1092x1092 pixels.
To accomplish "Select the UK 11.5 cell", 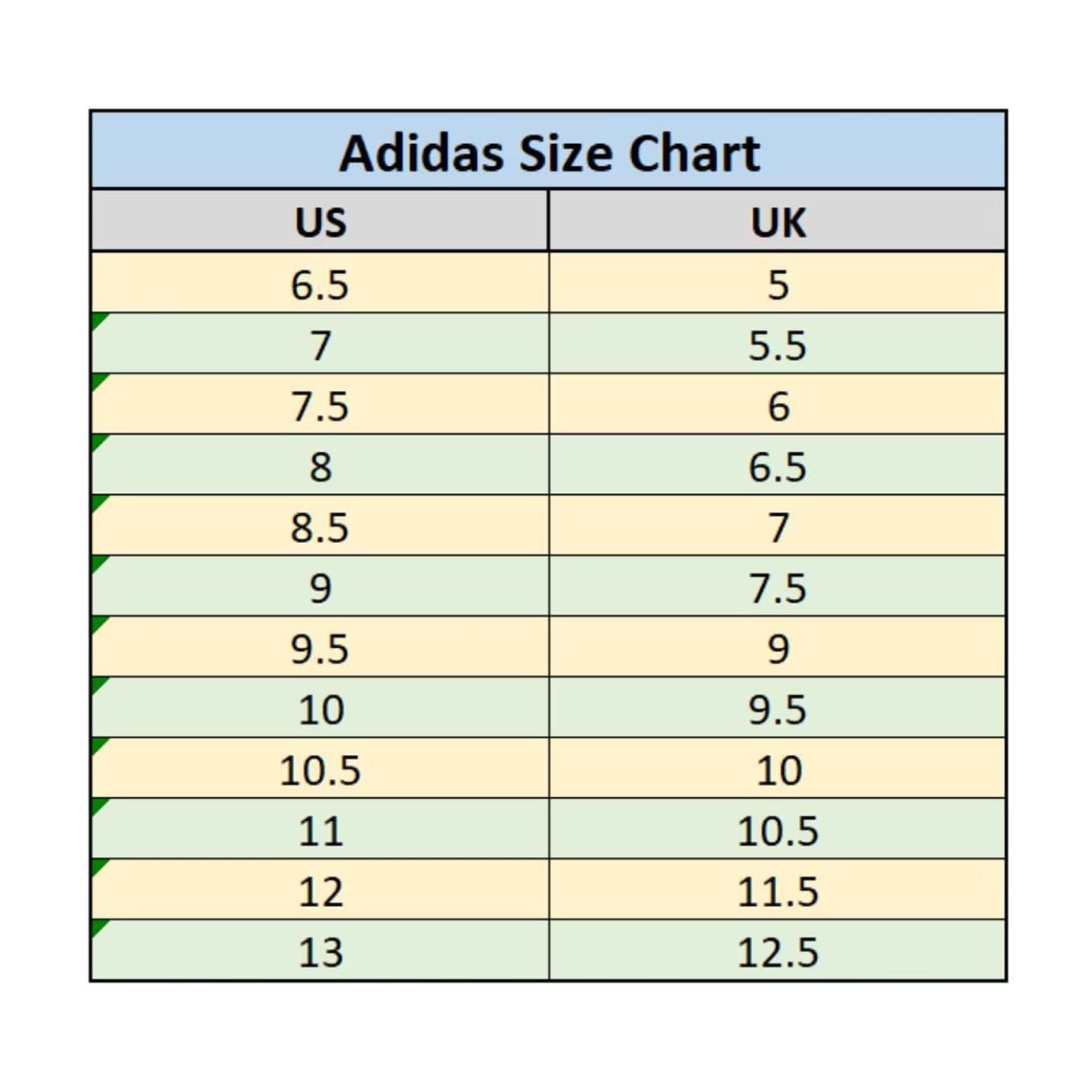I will tap(778, 890).
